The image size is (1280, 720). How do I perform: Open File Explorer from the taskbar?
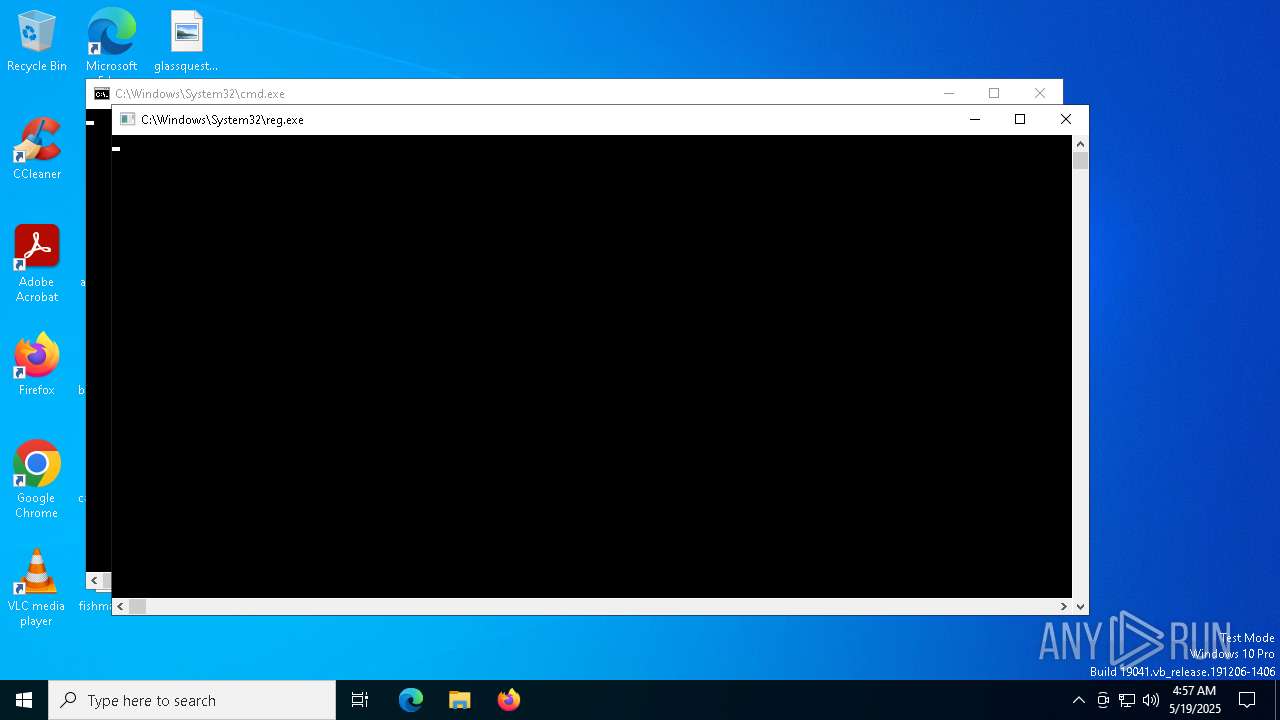[x=460, y=700]
